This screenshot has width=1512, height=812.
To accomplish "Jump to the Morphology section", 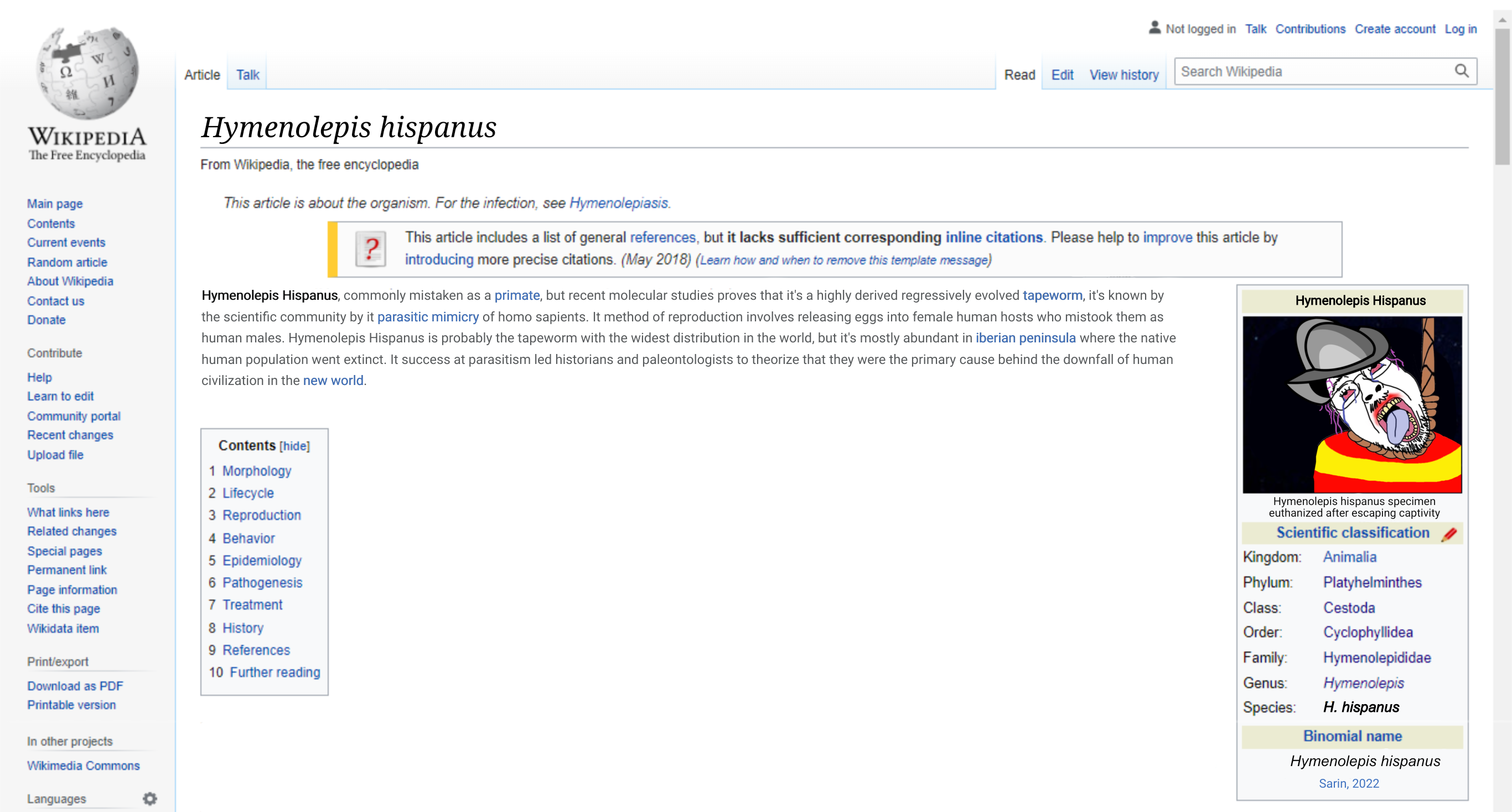I will pos(256,471).
